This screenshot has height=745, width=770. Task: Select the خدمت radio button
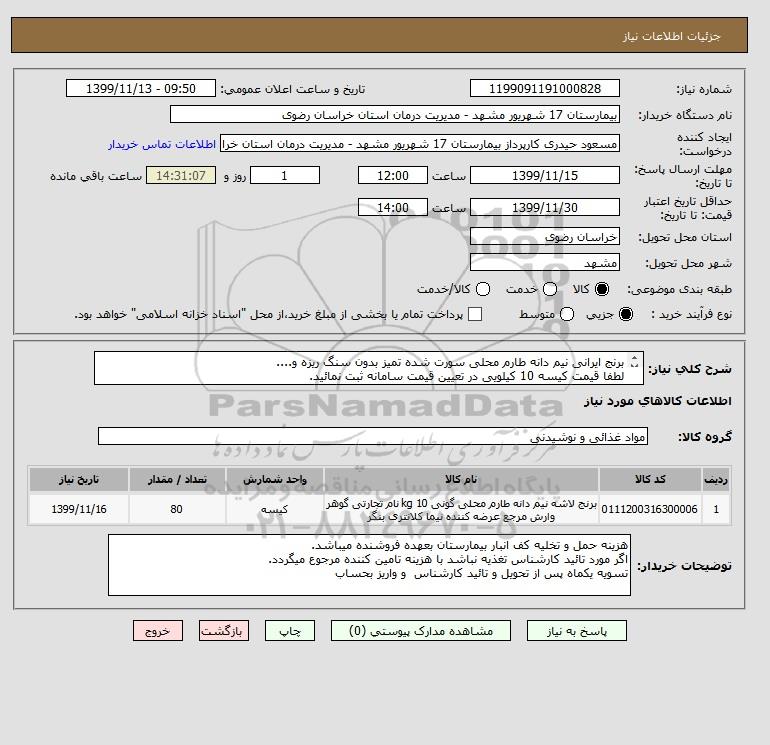coord(550,289)
